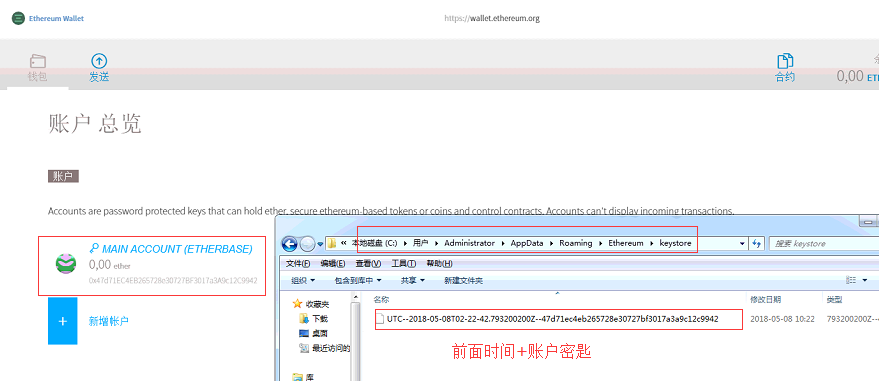The width and height of the screenshot is (879, 381).
Task: Click the navigation pane vertical scrollbar
Action: (355, 336)
